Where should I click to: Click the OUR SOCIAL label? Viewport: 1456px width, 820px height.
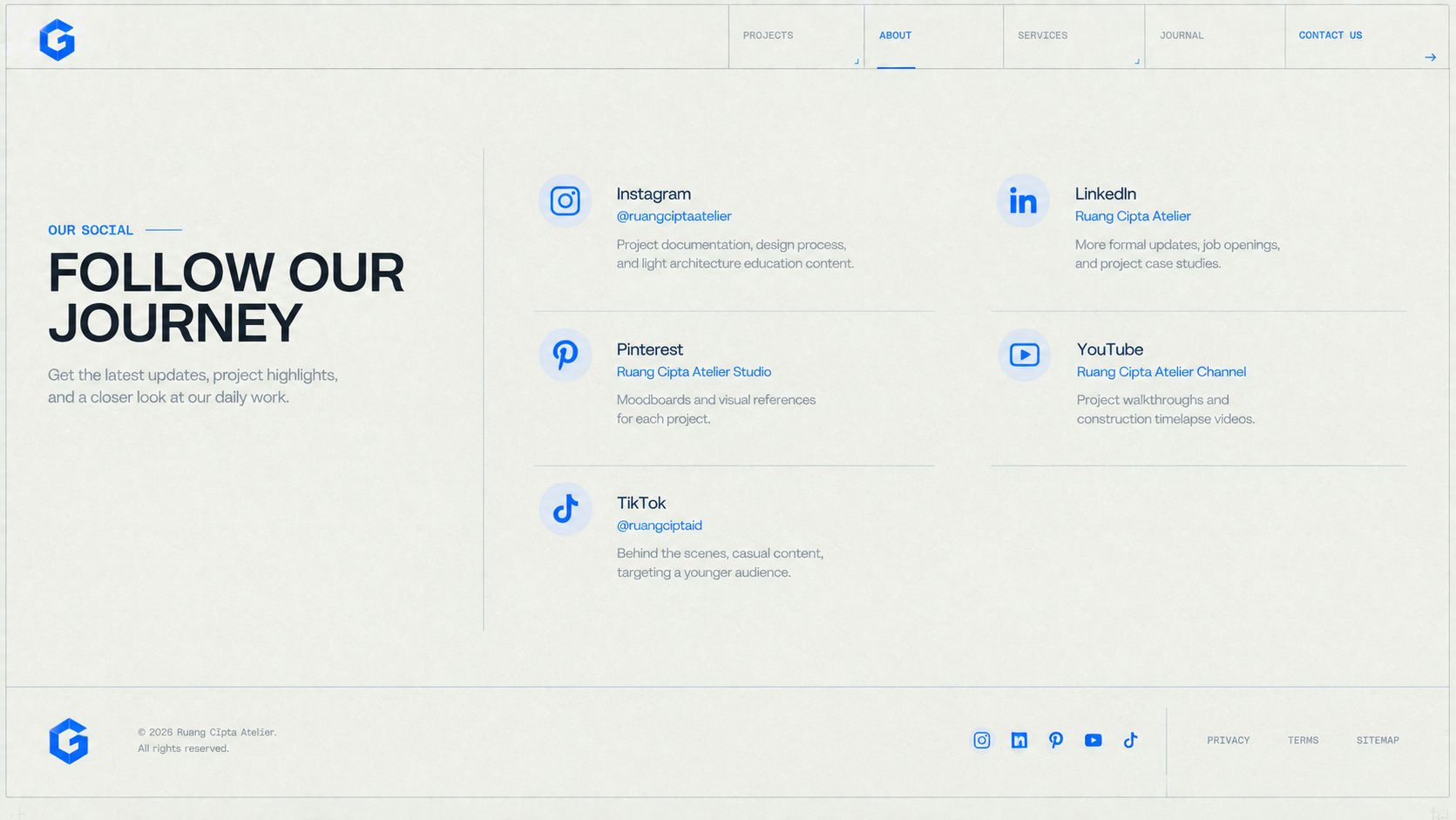(x=91, y=230)
